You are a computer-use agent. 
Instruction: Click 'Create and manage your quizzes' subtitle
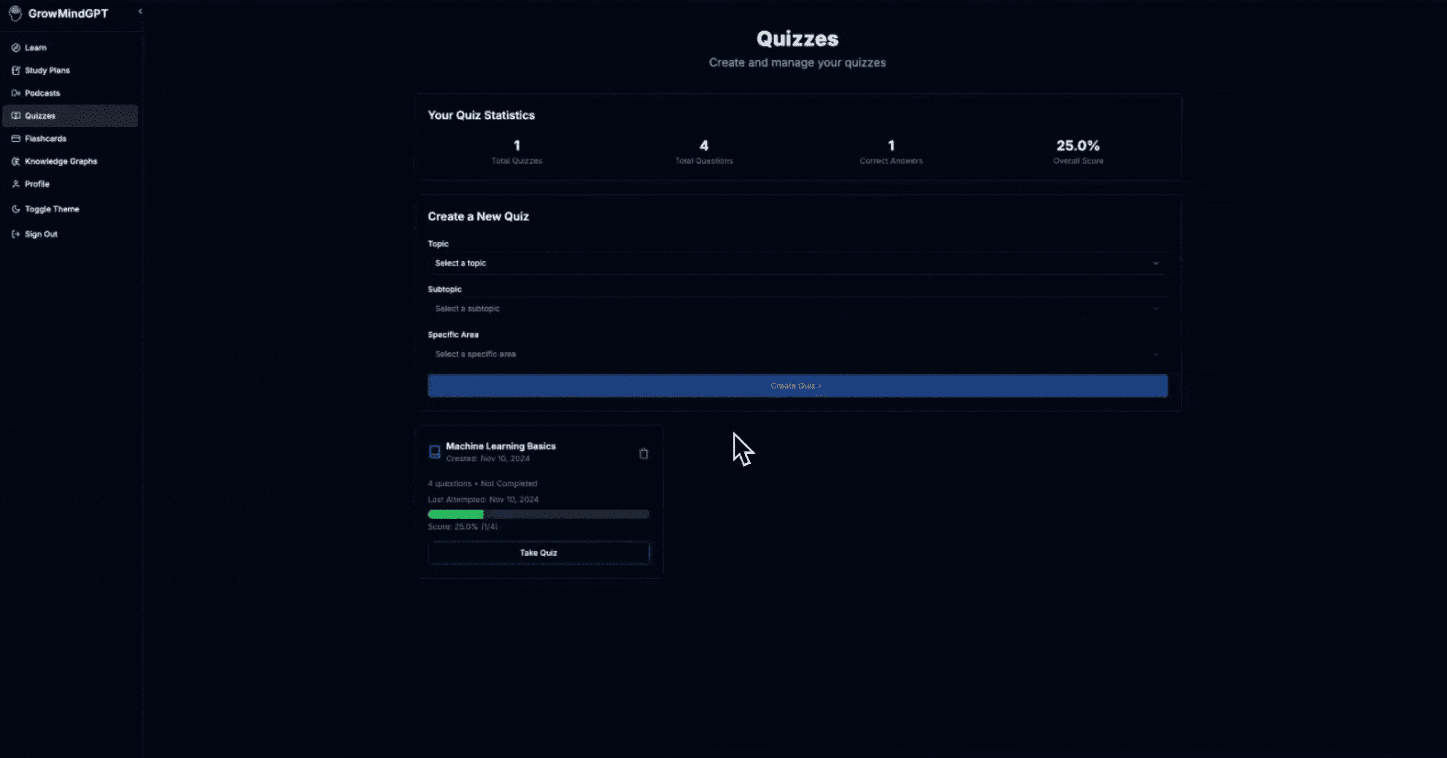click(797, 62)
